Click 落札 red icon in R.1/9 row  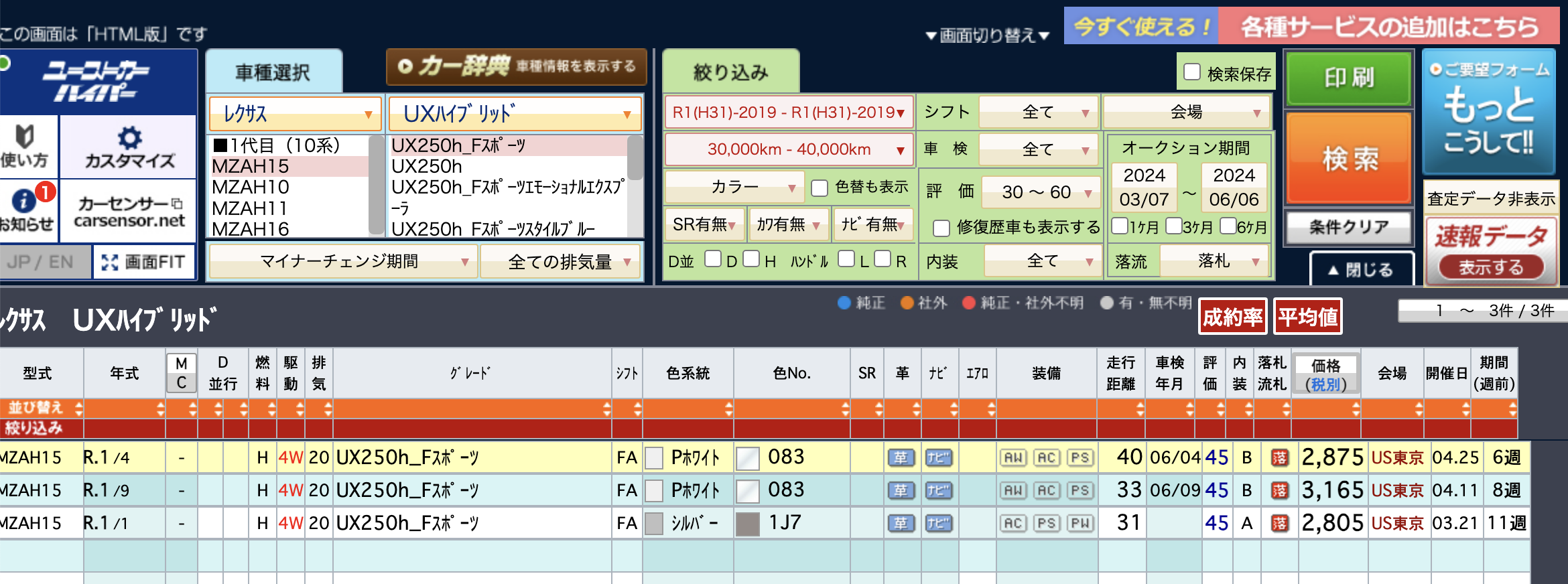[x=1280, y=491]
